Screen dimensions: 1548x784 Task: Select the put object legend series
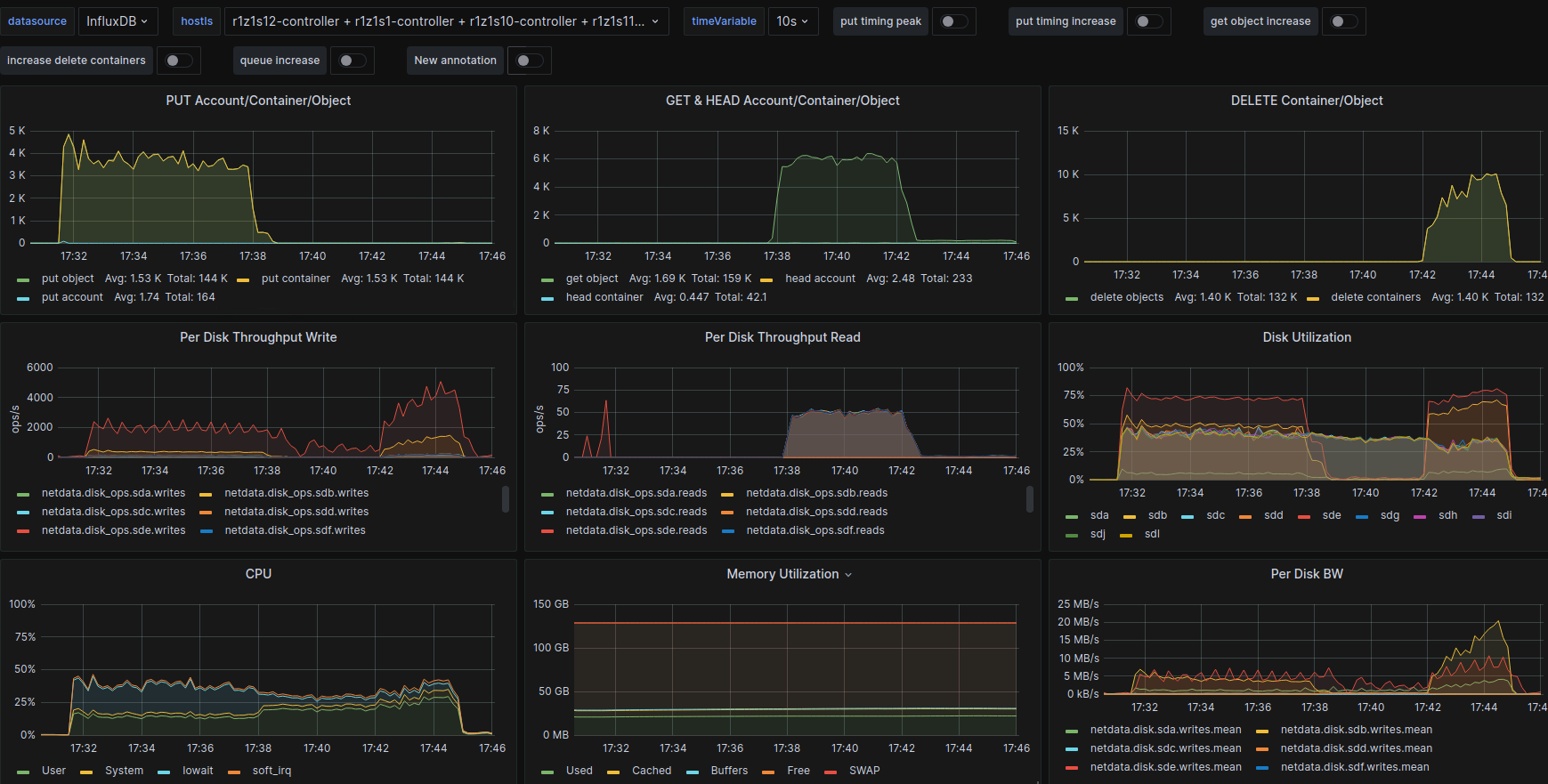[x=68, y=279]
